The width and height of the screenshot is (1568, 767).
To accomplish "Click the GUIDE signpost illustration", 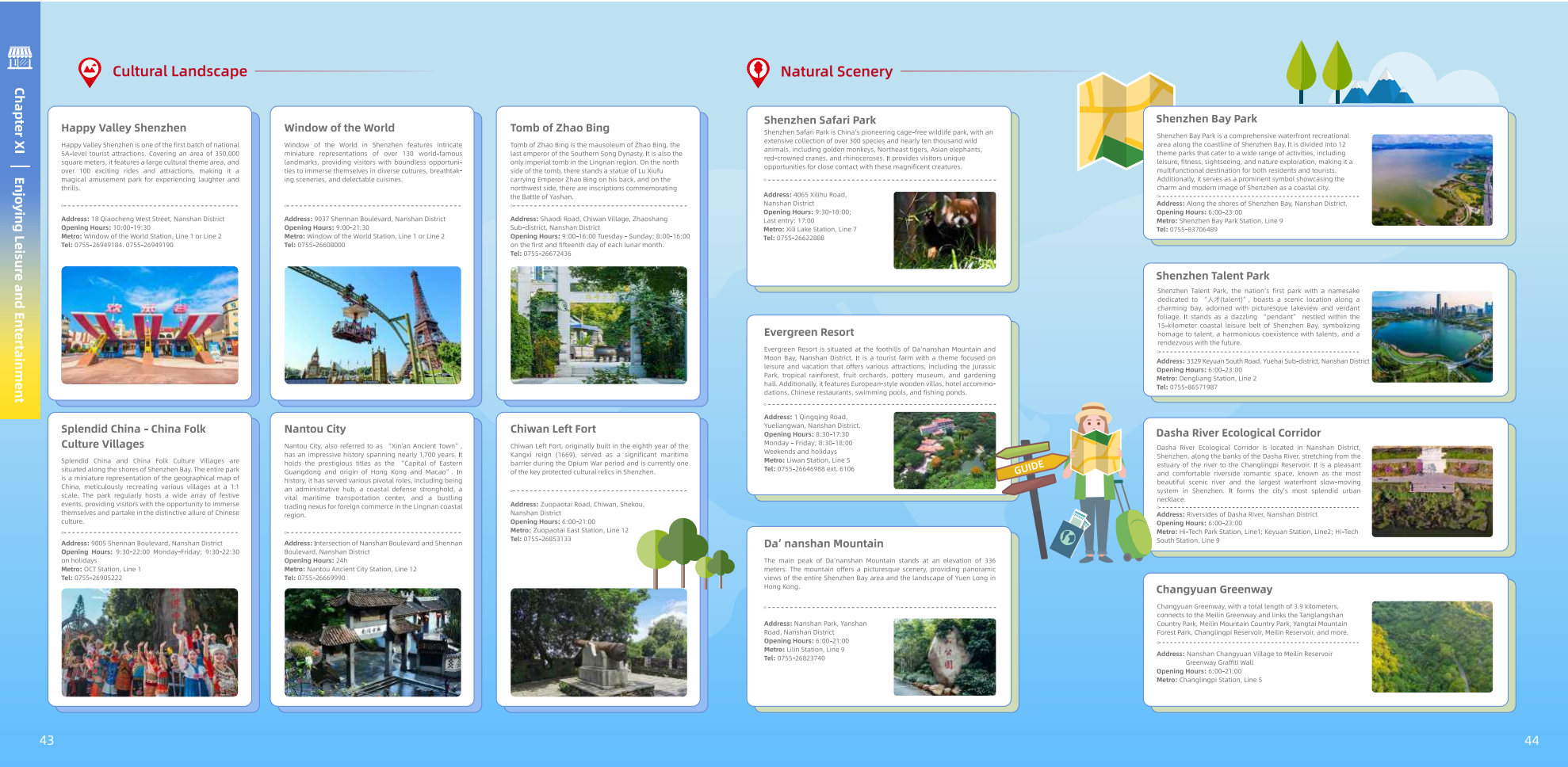I will (1031, 500).
